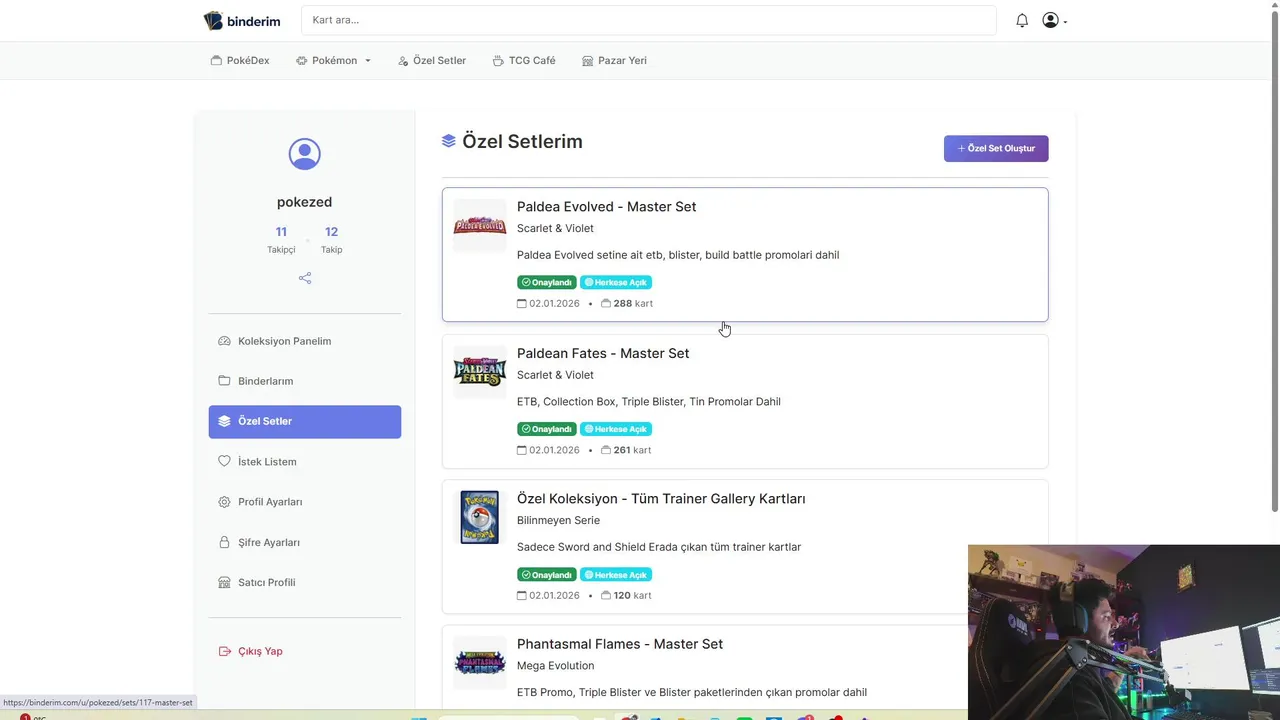This screenshot has width=1280, height=720.
Task: Open 'Paldean Fates - Master Set' title
Action: click(x=603, y=353)
